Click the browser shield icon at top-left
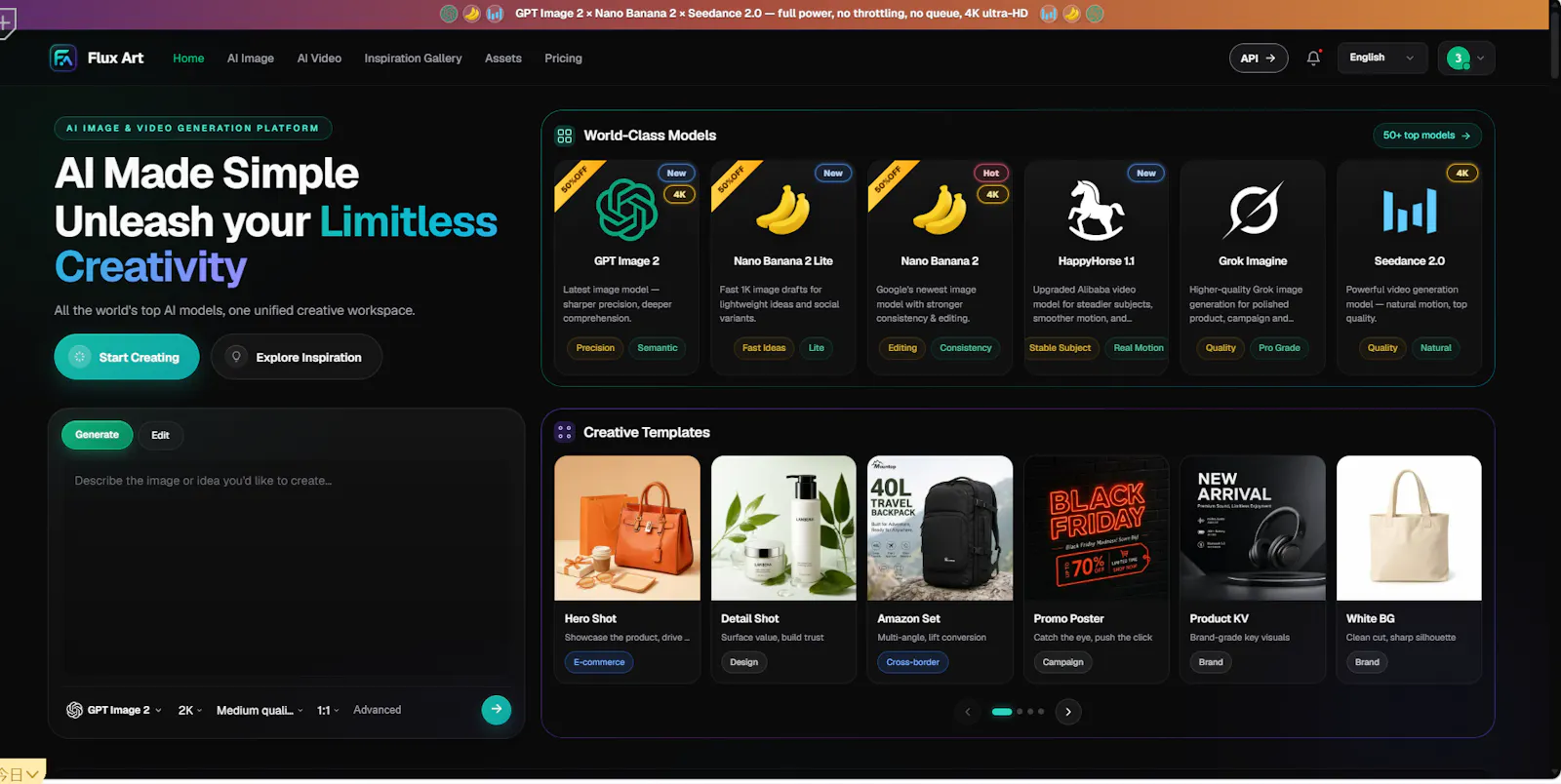The width and height of the screenshot is (1561, 784). pyautogui.click(x=7, y=21)
